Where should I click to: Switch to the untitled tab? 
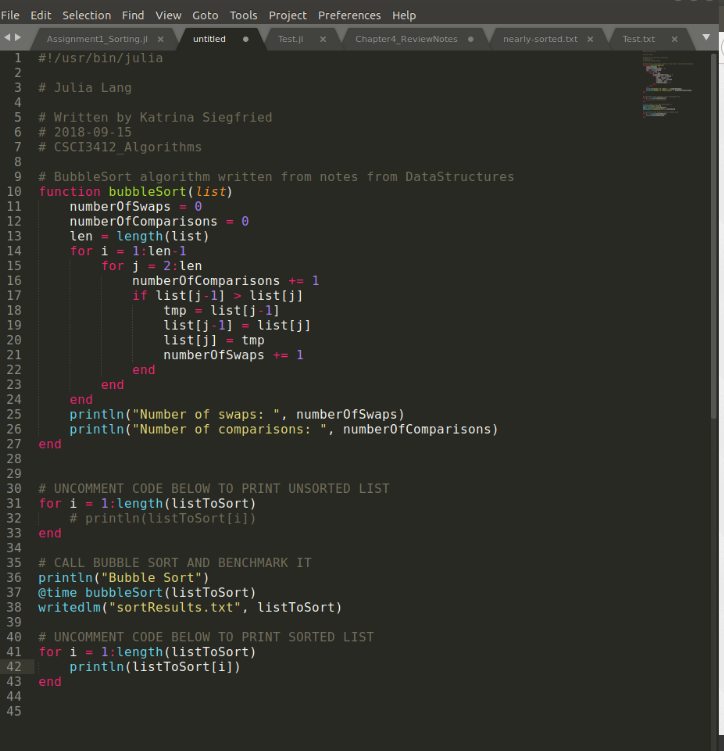click(x=209, y=39)
